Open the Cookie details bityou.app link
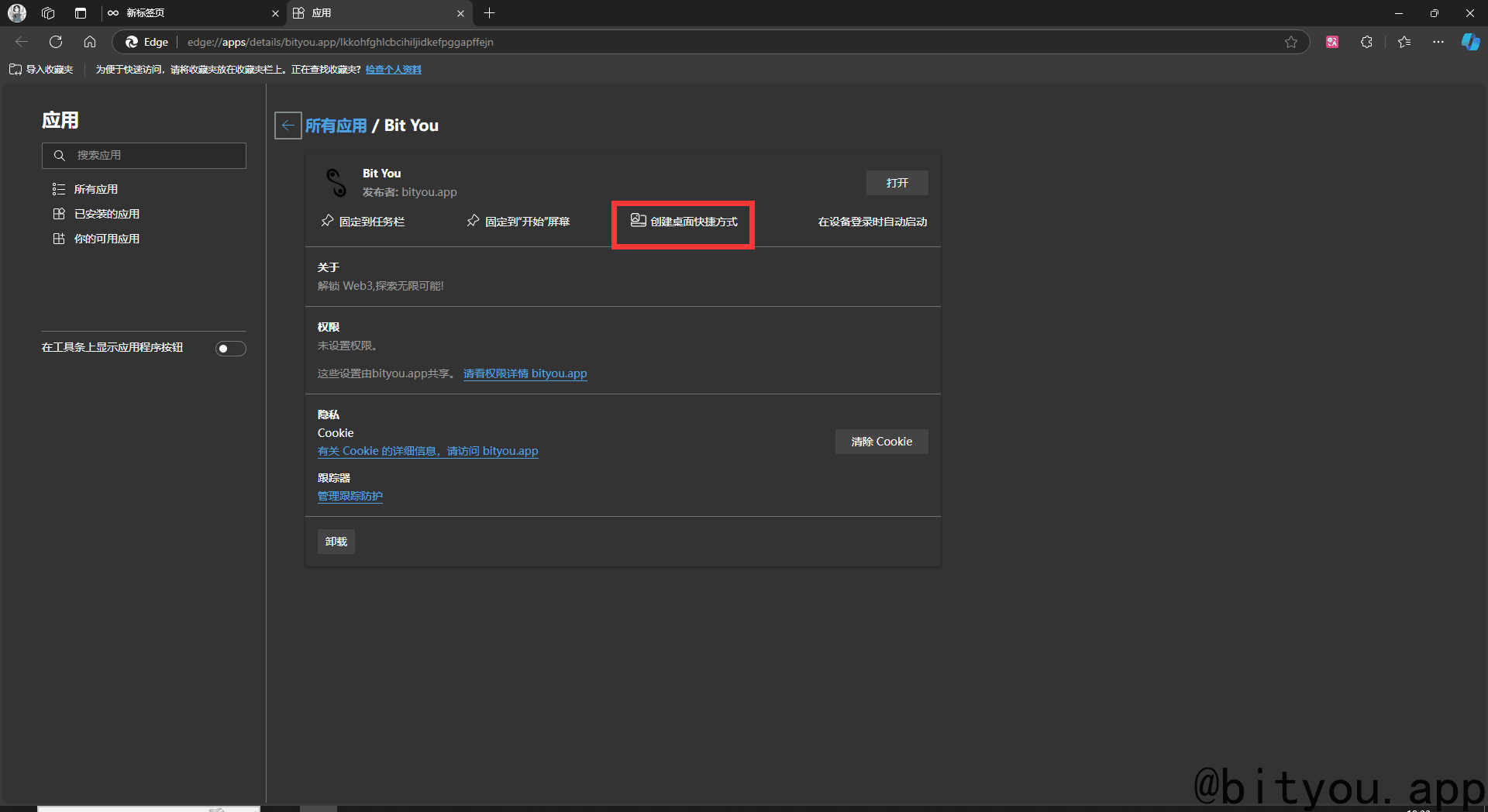This screenshot has height=812, width=1488. click(x=428, y=451)
